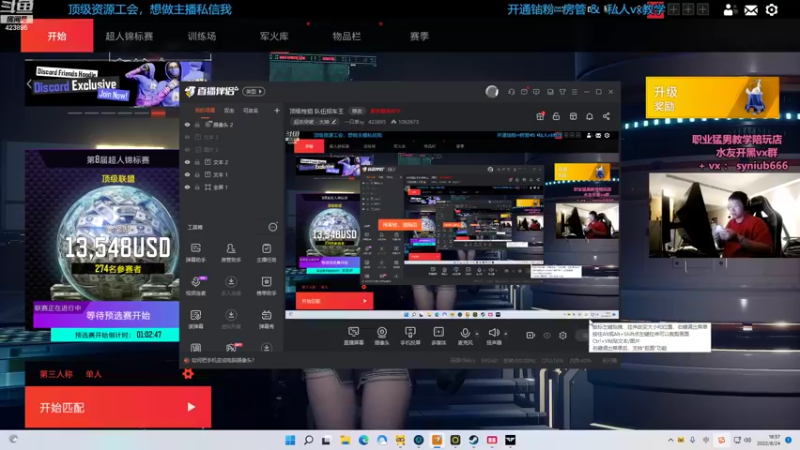Image resolution: width=800 pixels, height=450 pixels.
Task: Toggle visibility of 全屏 1 source
Action: point(187,187)
